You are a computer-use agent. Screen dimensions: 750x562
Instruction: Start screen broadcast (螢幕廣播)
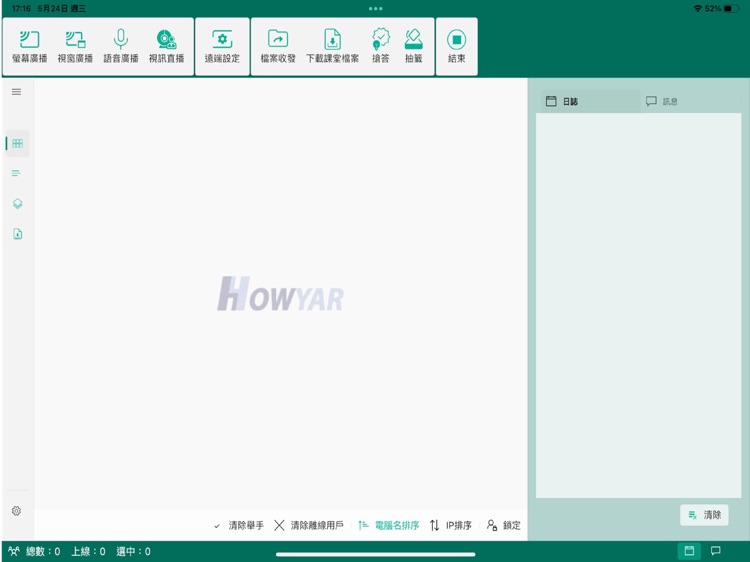pyautogui.click(x=30, y=46)
